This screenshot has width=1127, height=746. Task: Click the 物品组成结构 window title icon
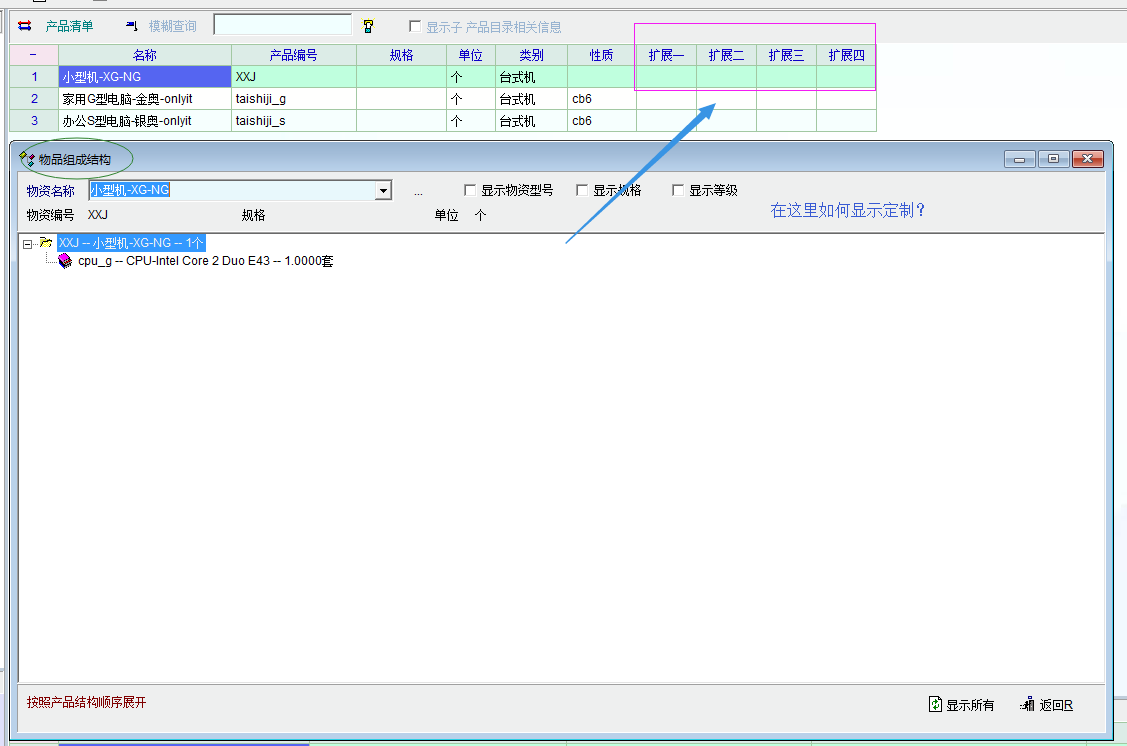pos(28,159)
